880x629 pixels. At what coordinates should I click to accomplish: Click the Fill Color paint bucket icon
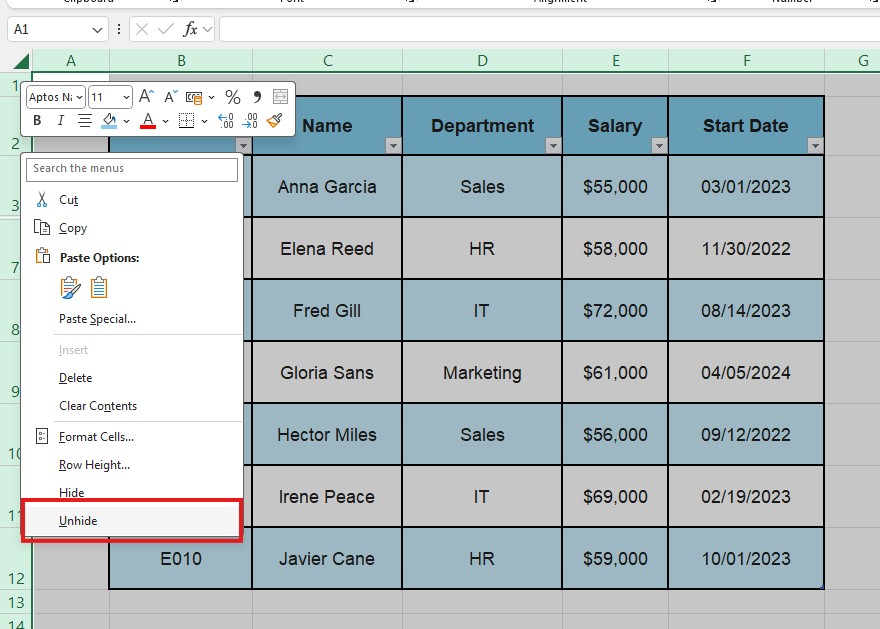108,120
